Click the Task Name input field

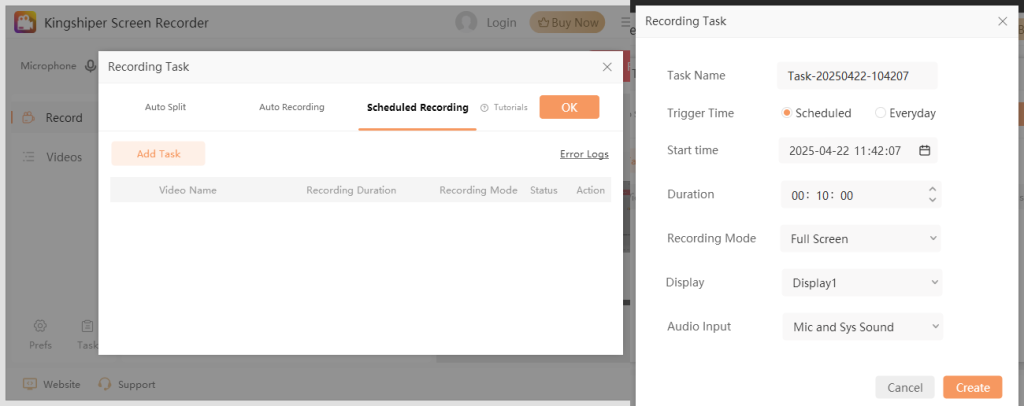(x=857, y=76)
